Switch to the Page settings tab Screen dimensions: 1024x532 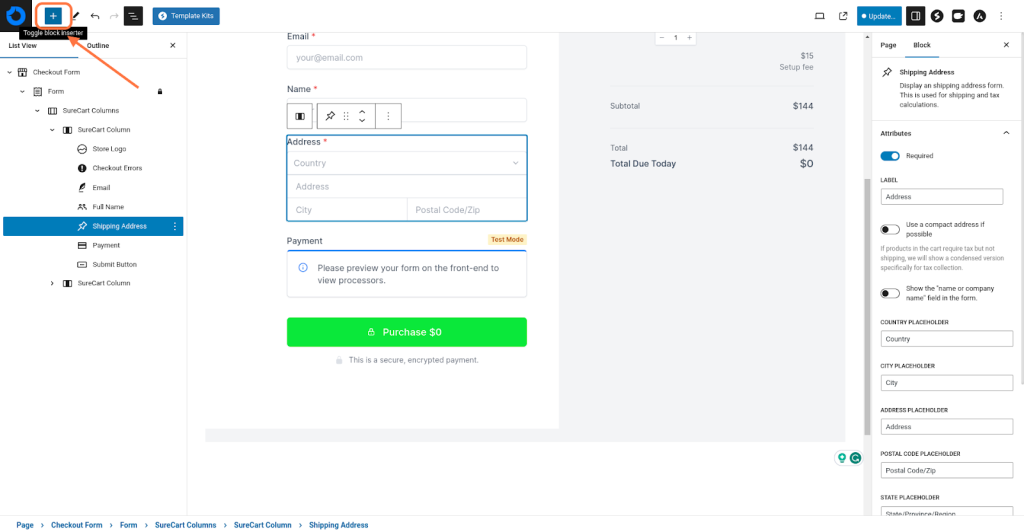(x=888, y=45)
